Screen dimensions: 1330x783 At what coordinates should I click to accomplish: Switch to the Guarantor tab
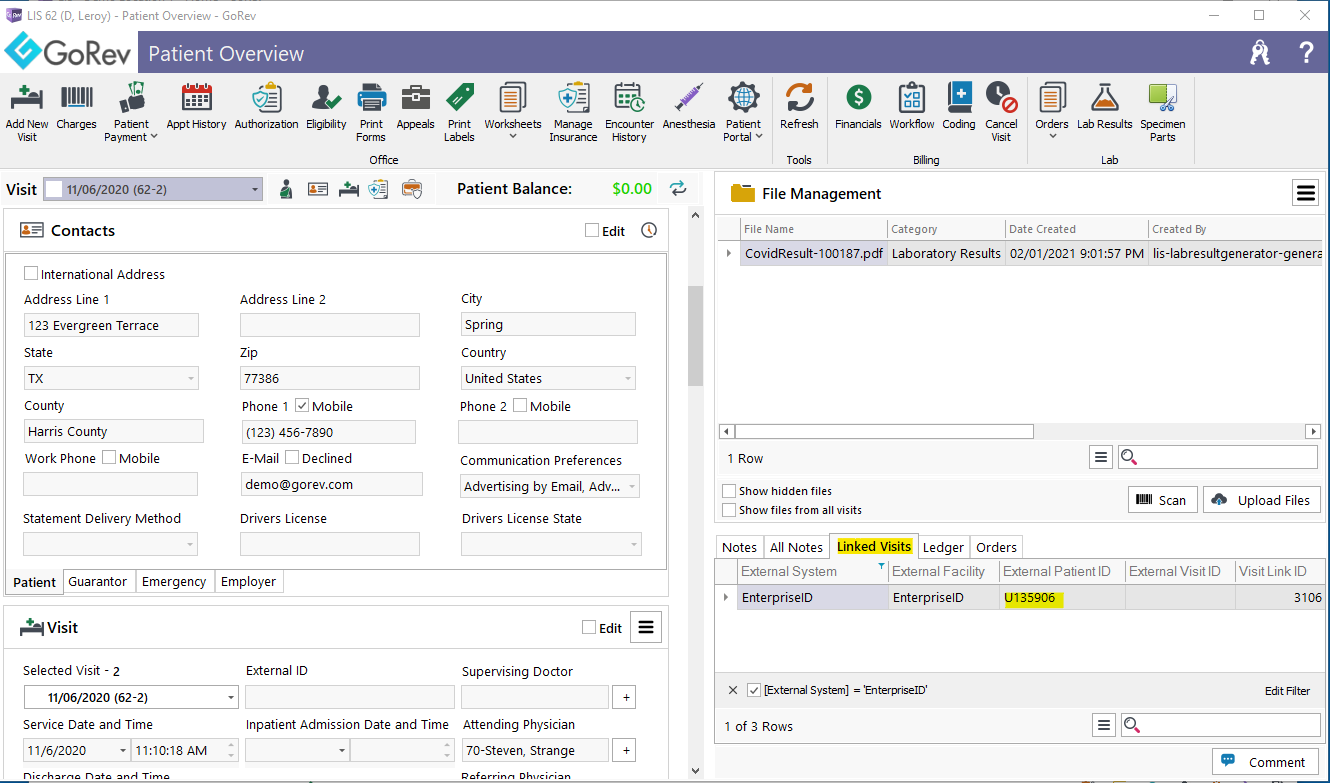(x=97, y=581)
